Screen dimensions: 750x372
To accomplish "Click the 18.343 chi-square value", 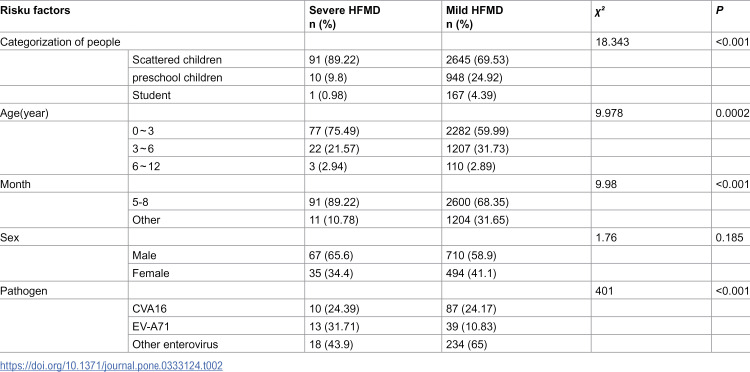I will tap(611, 42).
